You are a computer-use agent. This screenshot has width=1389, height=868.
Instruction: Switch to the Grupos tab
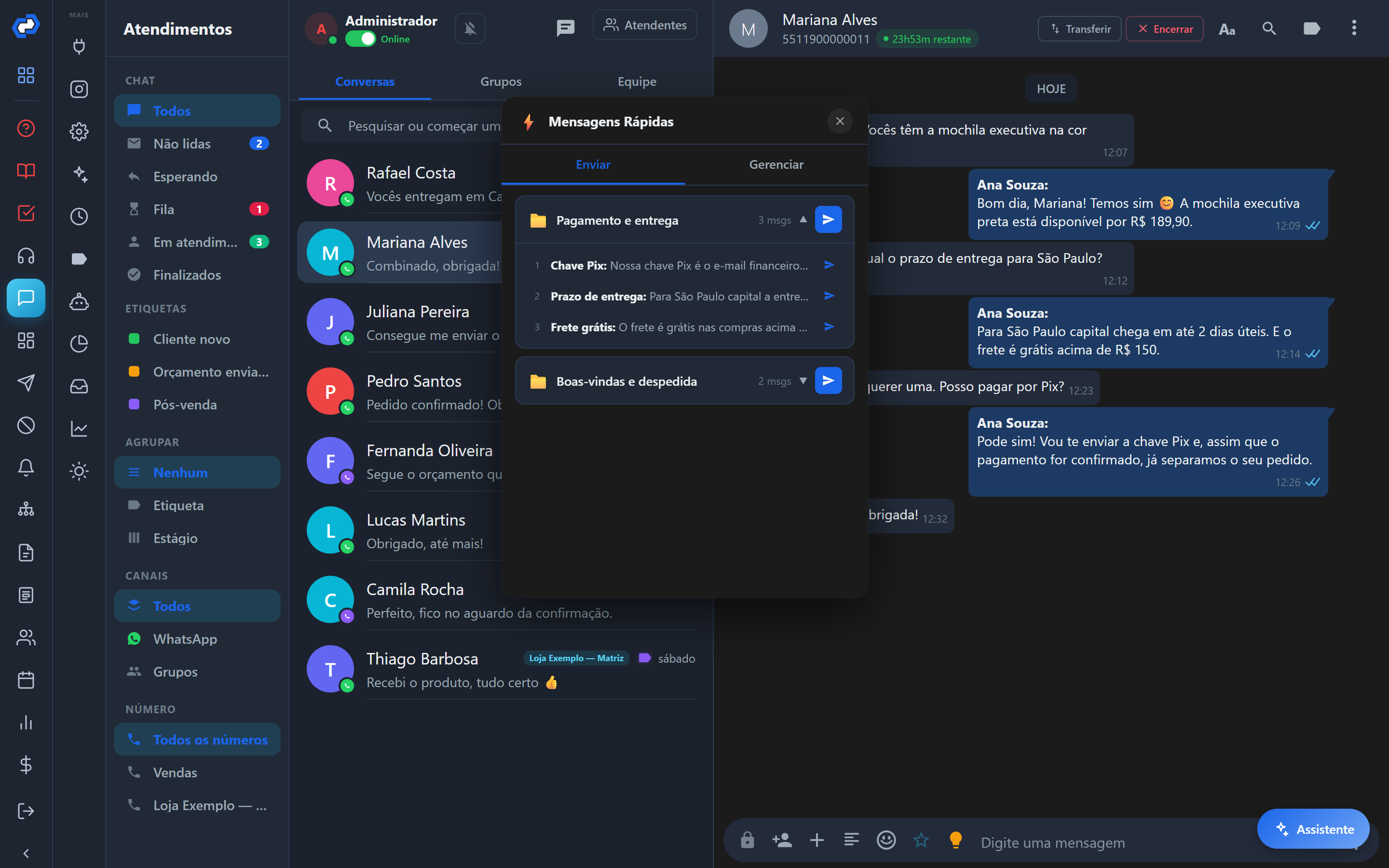[x=501, y=81]
